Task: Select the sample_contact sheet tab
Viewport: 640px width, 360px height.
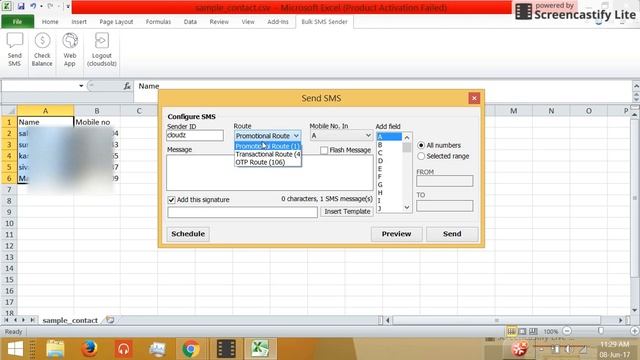Action: pos(70,320)
